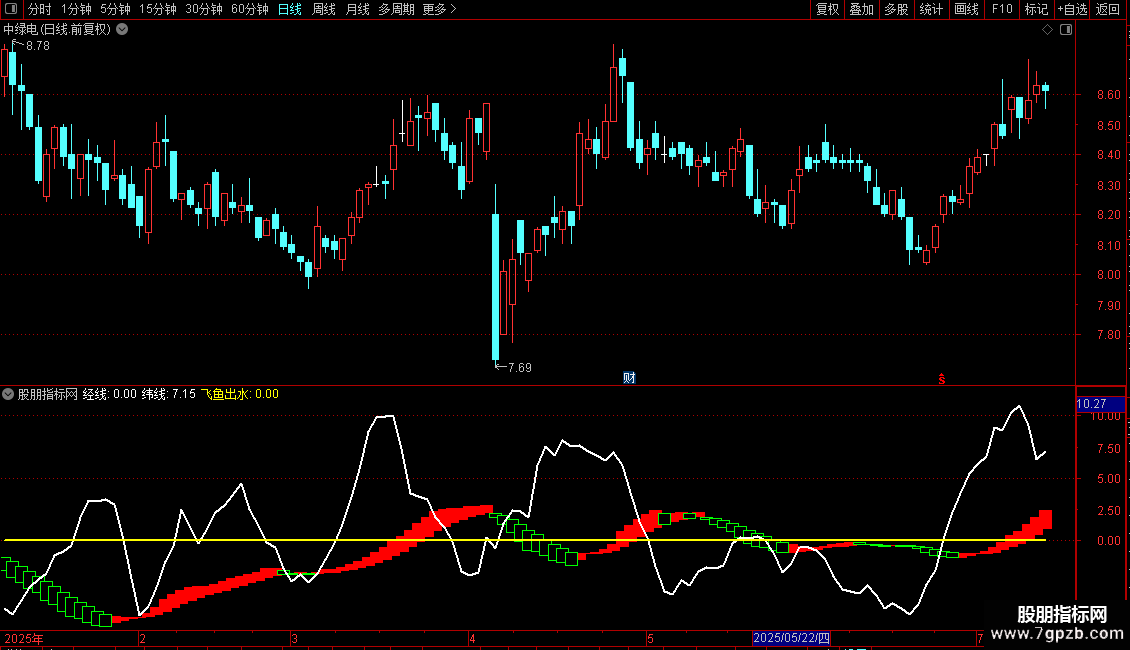
Task: Select the 5分钟 period
Action: tap(115, 9)
